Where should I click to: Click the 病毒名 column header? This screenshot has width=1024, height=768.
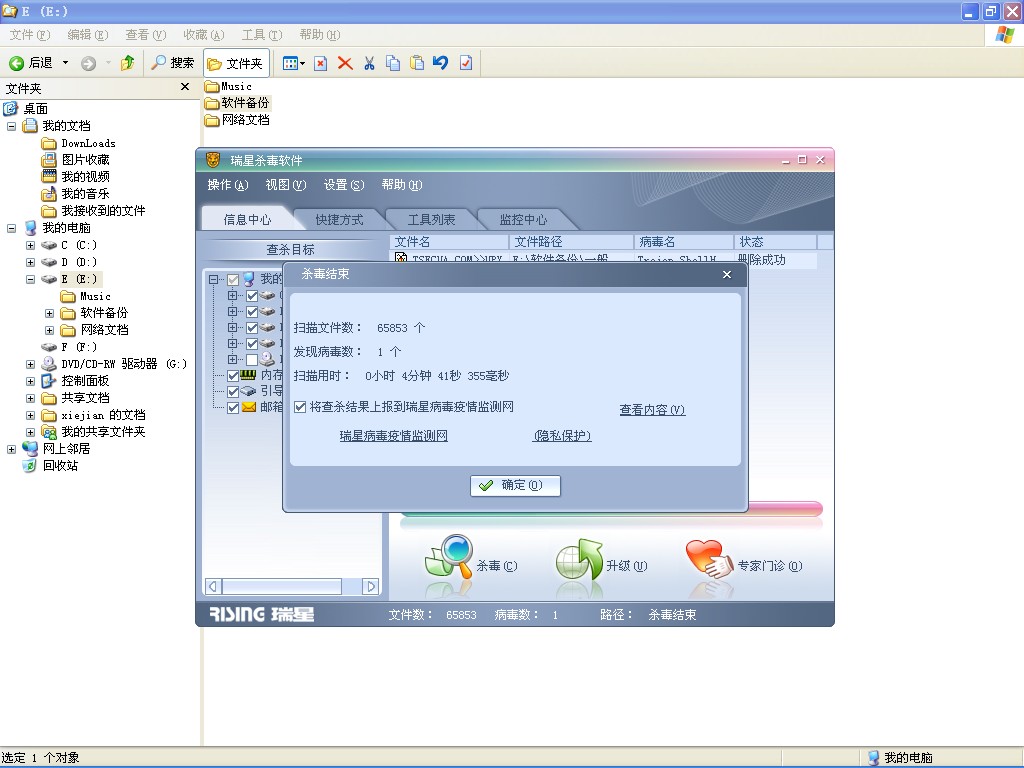click(x=683, y=242)
